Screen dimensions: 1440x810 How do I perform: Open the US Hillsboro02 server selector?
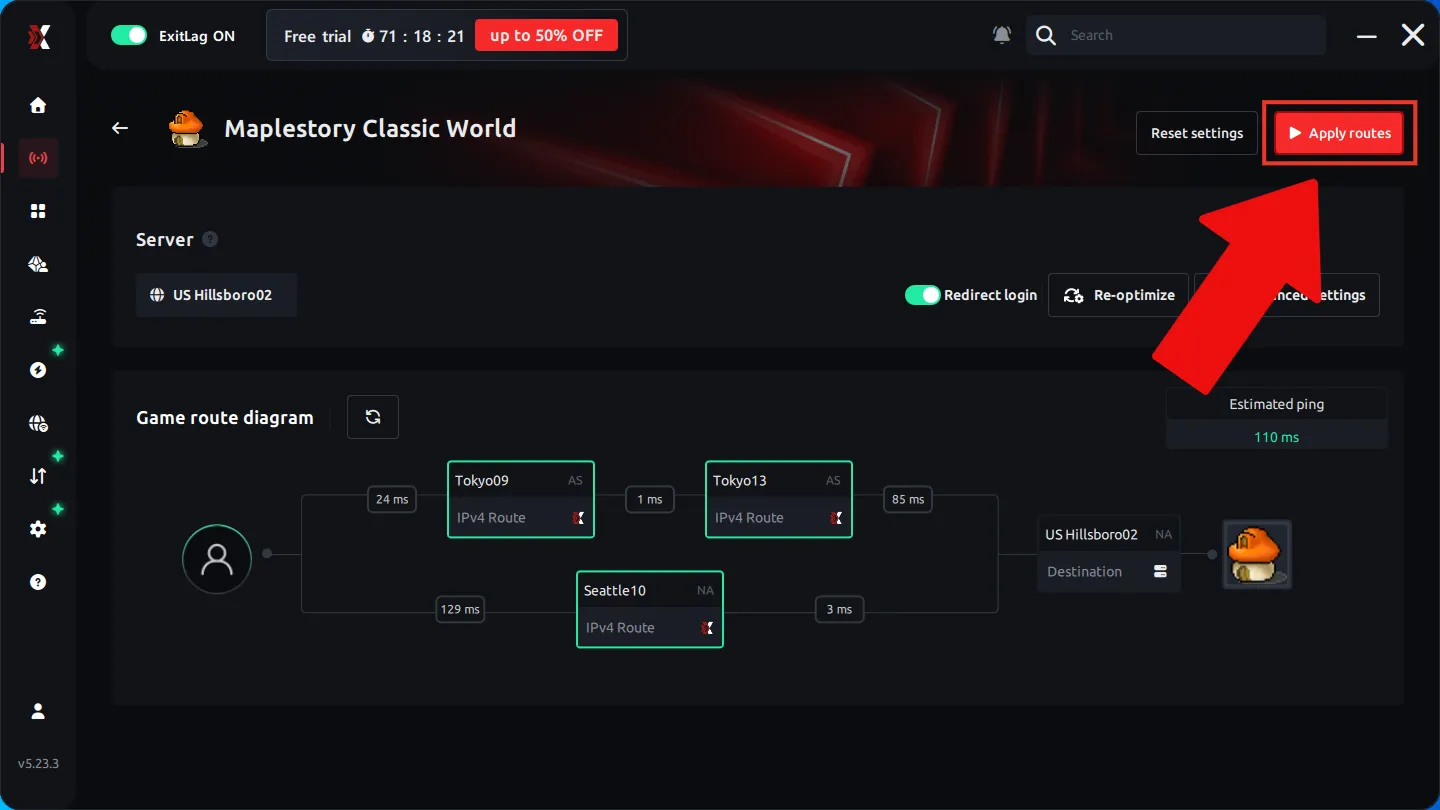point(216,295)
